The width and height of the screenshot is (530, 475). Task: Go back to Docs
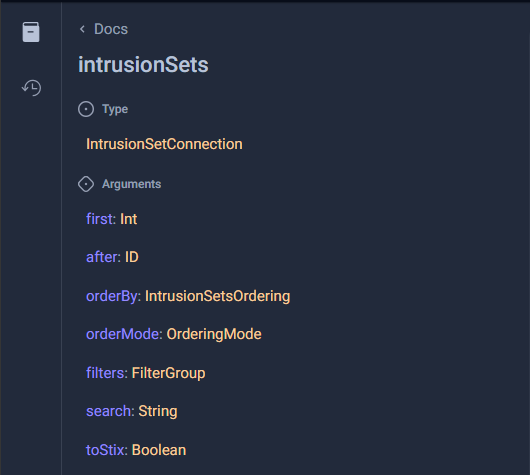point(111,29)
